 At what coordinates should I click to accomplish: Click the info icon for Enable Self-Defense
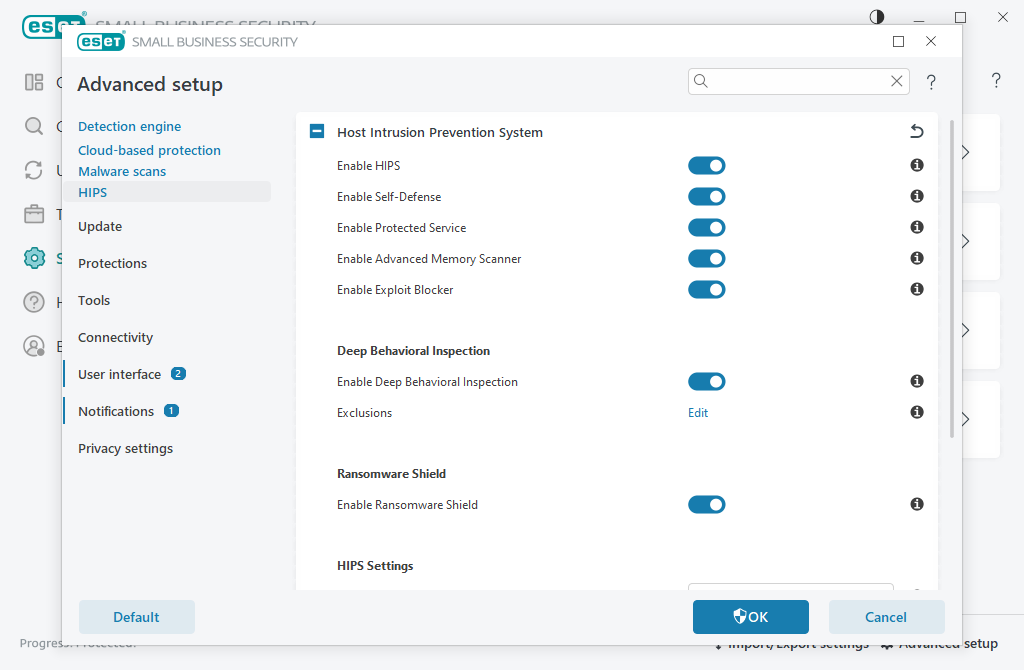click(916, 197)
